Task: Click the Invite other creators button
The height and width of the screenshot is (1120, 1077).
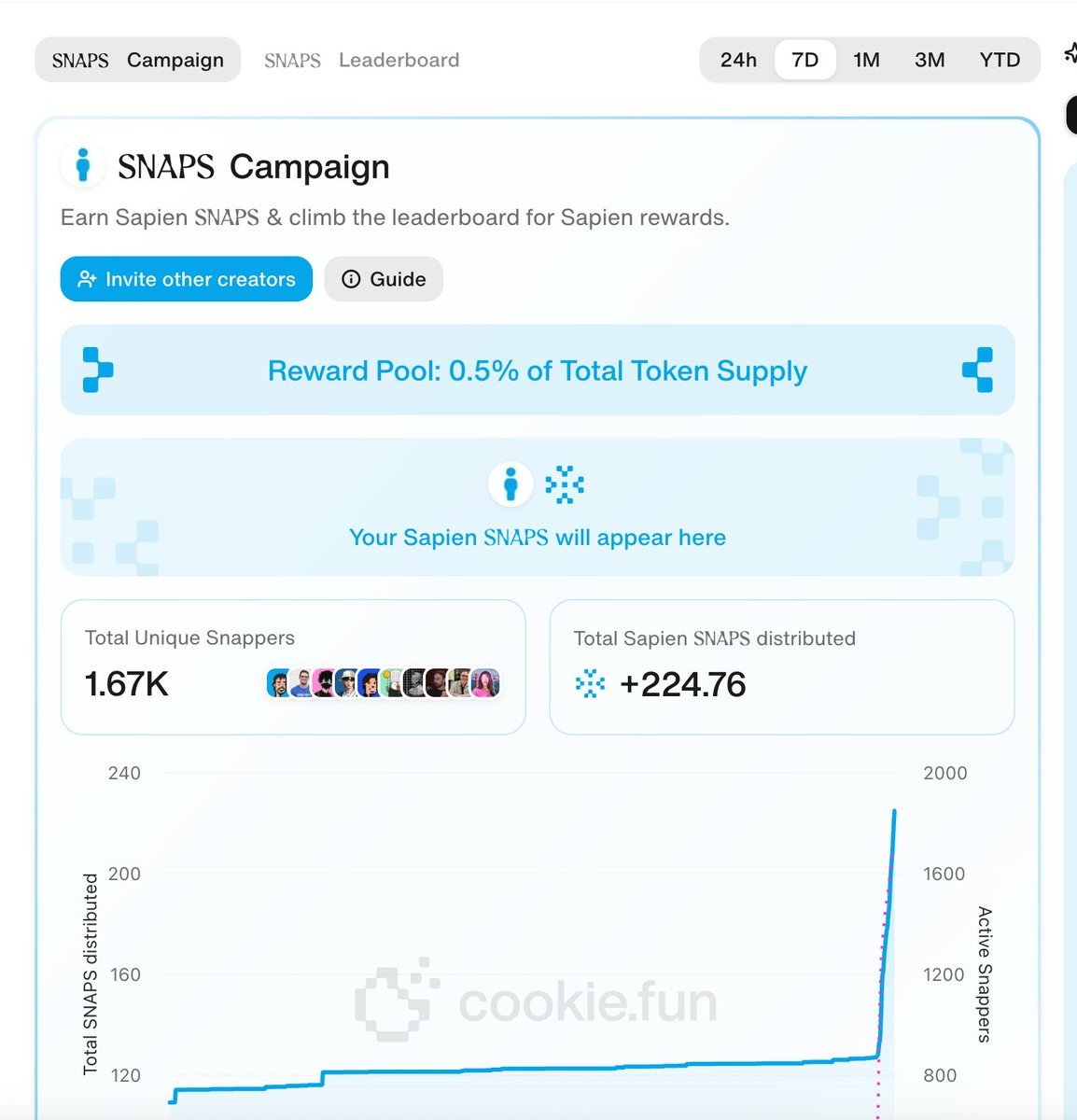Action: tap(187, 279)
